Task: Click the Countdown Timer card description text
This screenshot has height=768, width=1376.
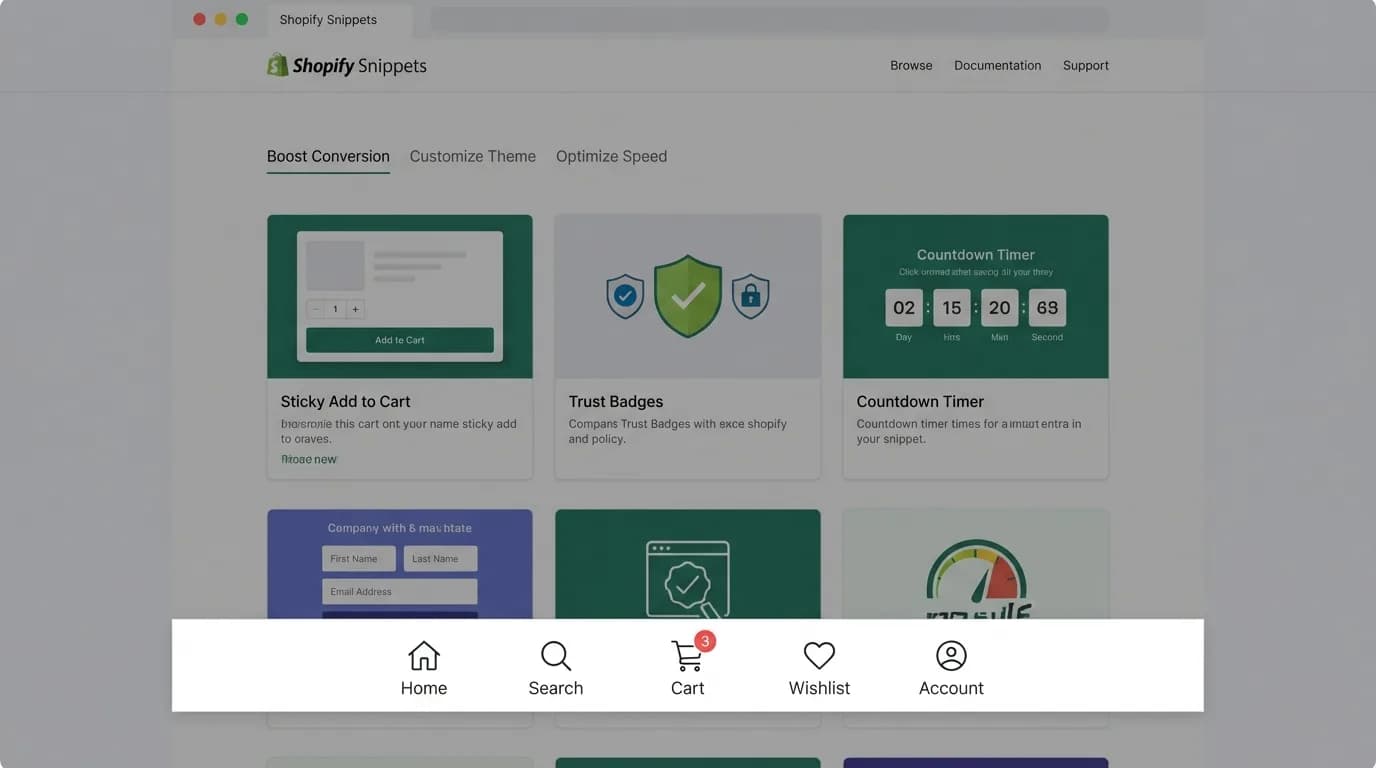Action: click(969, 431)
